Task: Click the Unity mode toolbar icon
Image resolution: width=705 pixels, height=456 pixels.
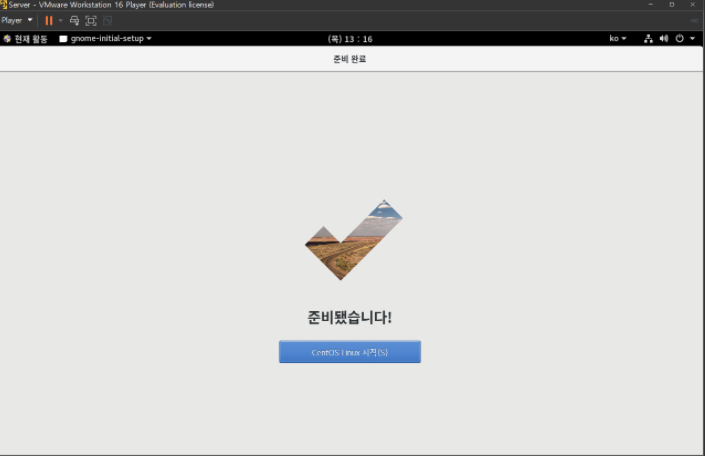Action: (107, 21)
